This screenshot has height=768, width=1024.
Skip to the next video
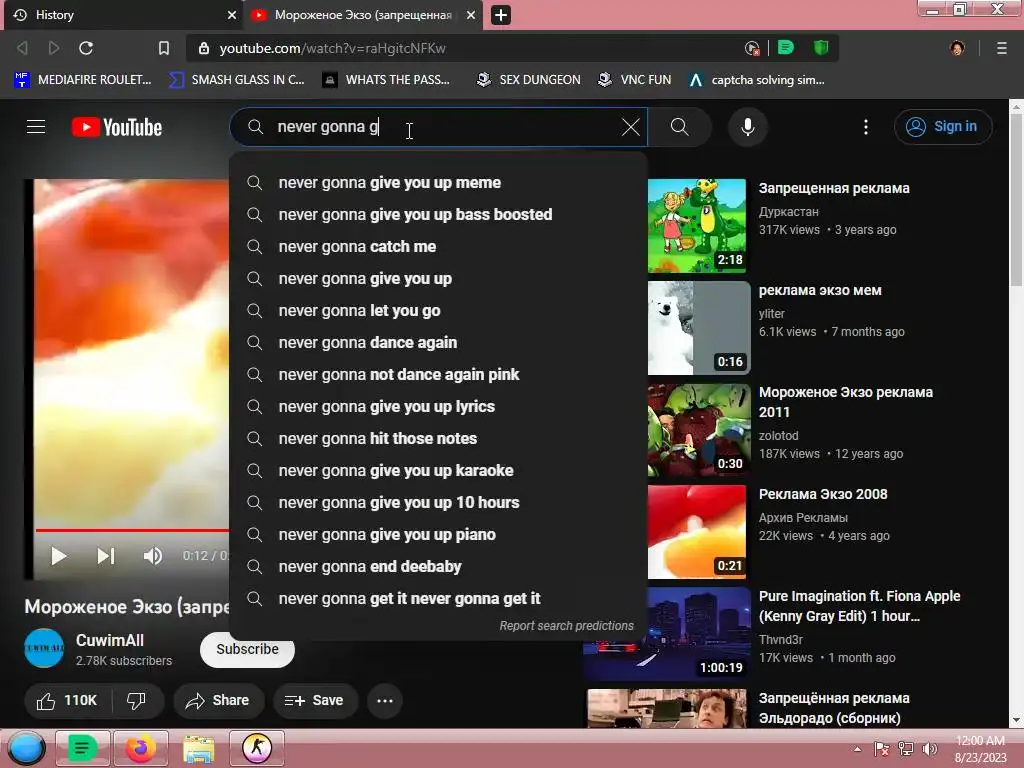tap(106, 556)
